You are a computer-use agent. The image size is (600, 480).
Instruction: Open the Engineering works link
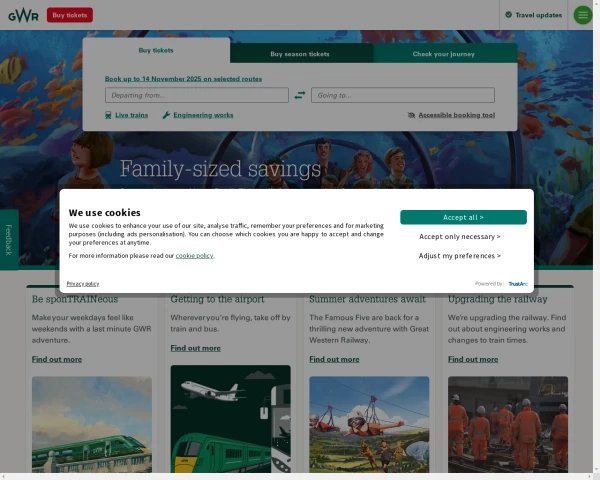[203, 115]
